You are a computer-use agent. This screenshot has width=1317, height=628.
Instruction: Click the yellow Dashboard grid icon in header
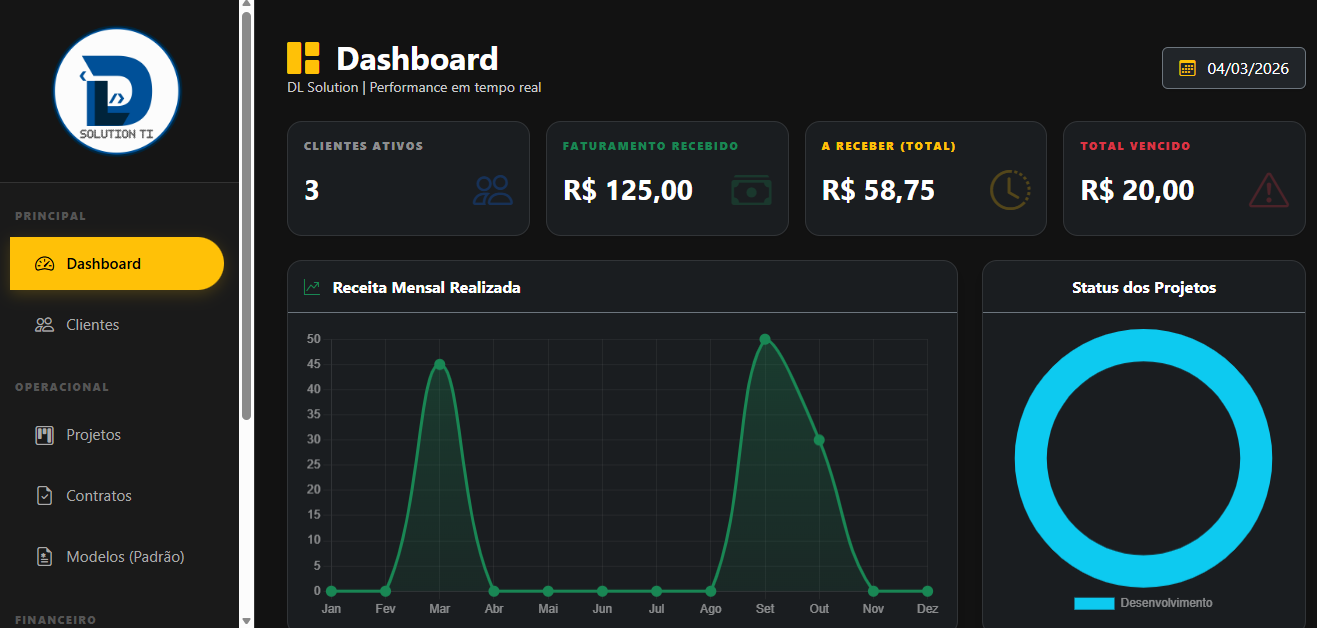(x=303, y=58)
